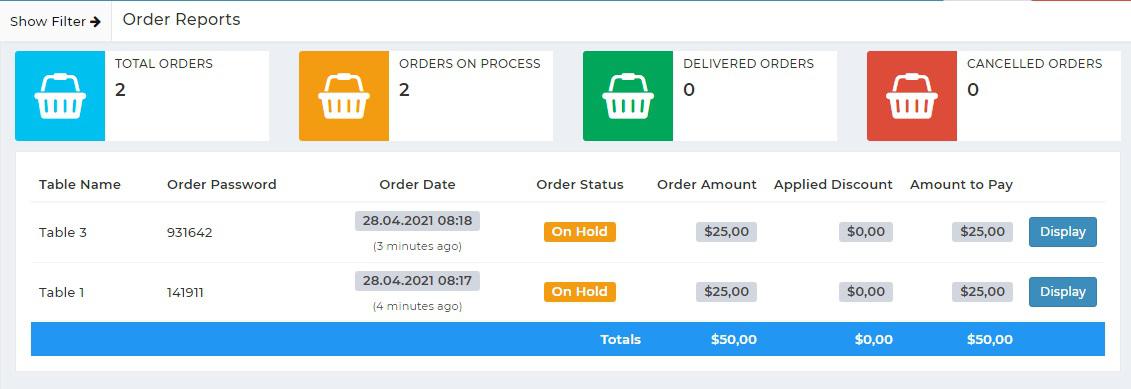Display the Table 3 order

click(x=1062, y=232)
